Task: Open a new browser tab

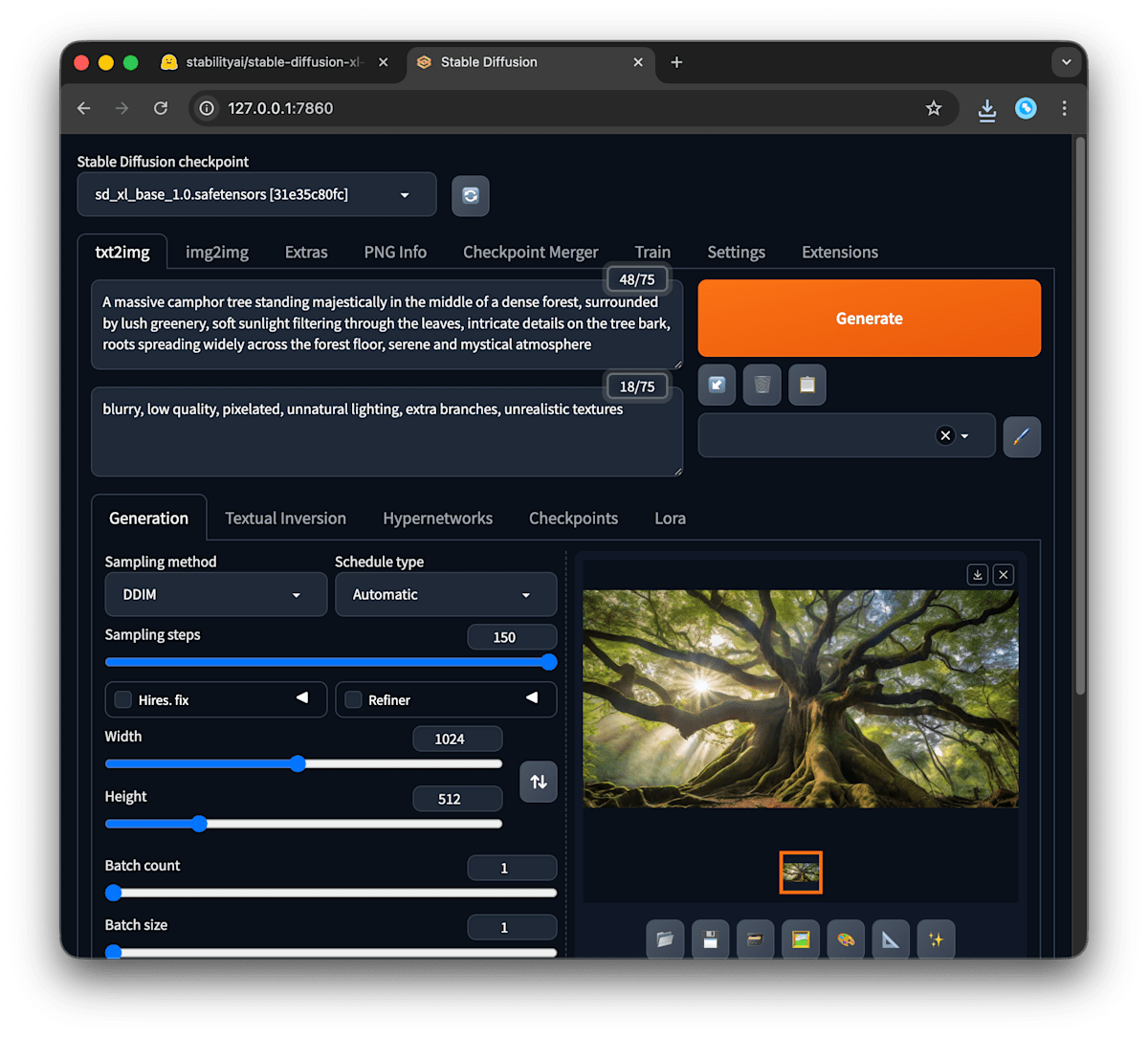Action: 676,62
